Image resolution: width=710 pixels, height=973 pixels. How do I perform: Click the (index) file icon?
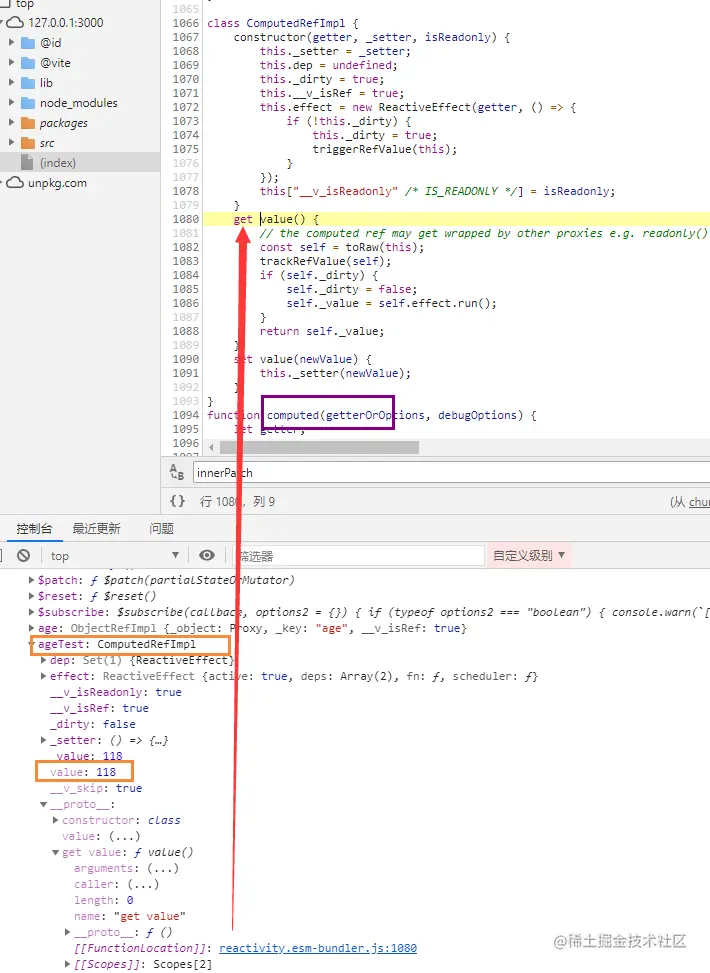pyautogui.click(x=27, y=163)
